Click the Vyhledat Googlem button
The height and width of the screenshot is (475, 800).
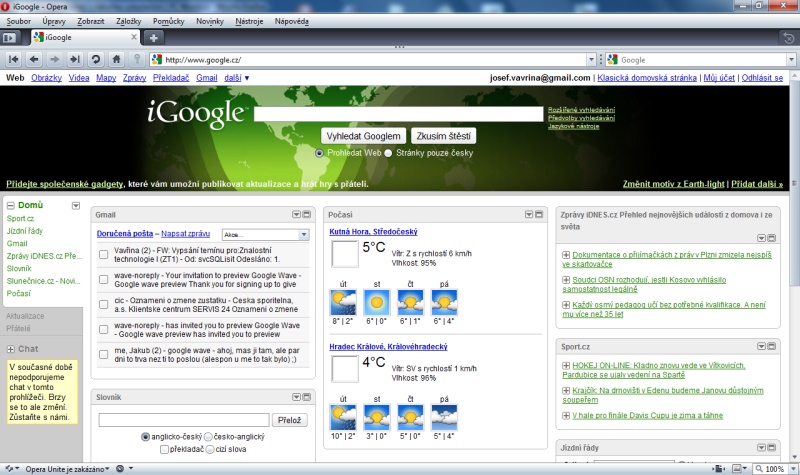pyautogui.click(x=363, y=136)
